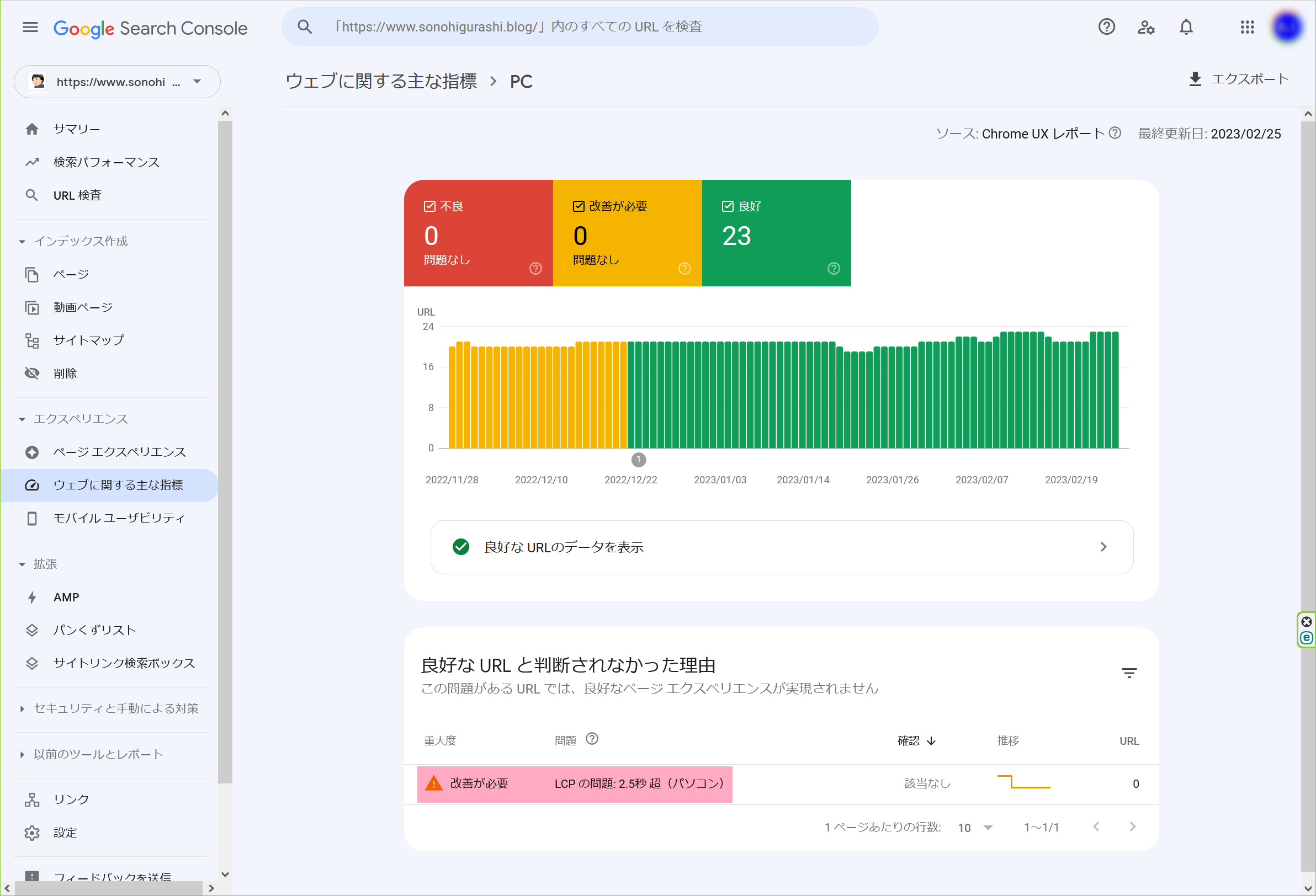Click the export download icon

point(1195,79)
